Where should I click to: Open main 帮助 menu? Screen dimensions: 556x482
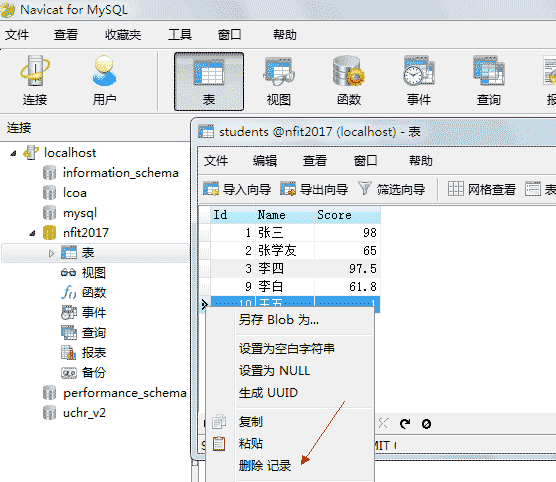tap(284, 35)
